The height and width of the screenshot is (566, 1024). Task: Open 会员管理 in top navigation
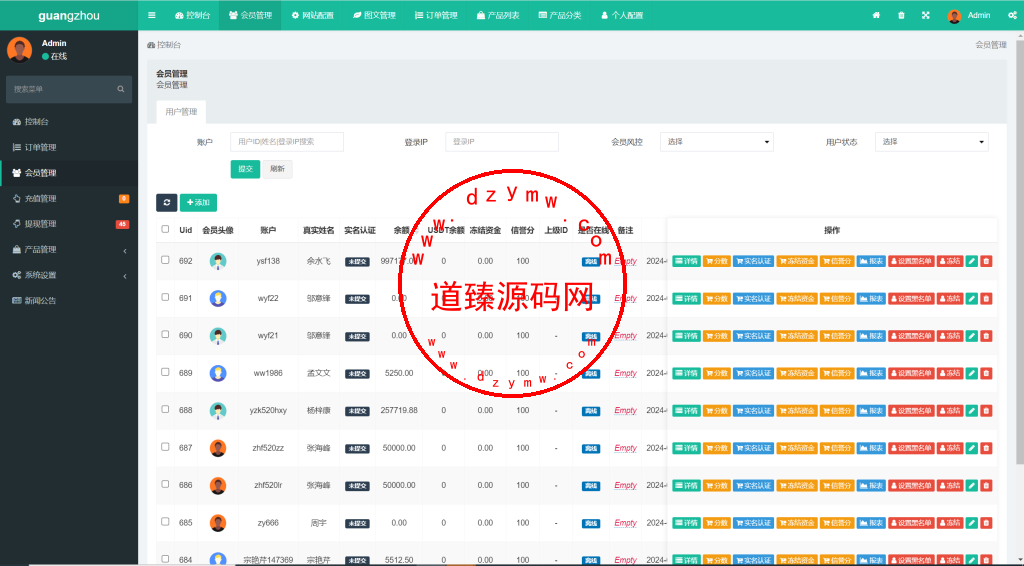point(250,15)
